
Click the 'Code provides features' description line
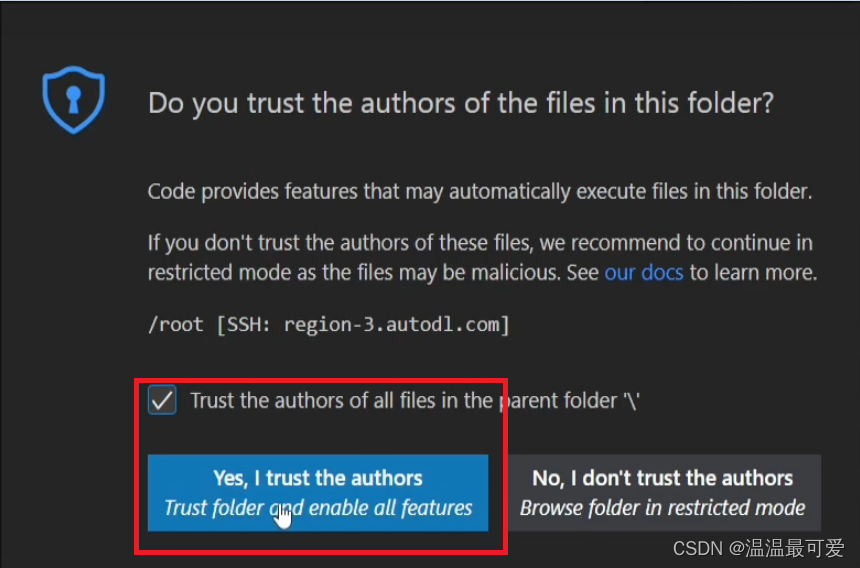(479, 191)
